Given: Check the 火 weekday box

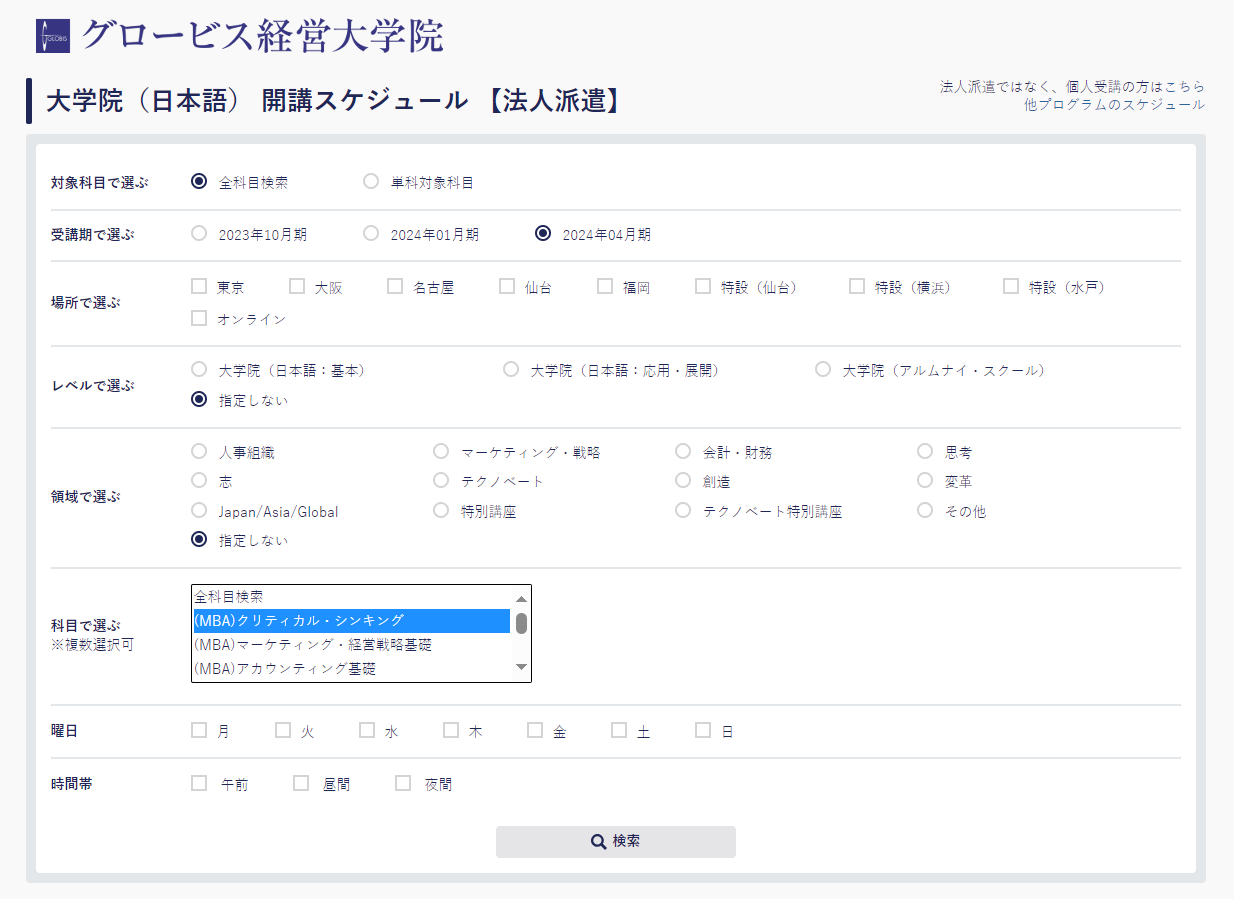Looking at the screenshot, I should click(x=283, y=730).
